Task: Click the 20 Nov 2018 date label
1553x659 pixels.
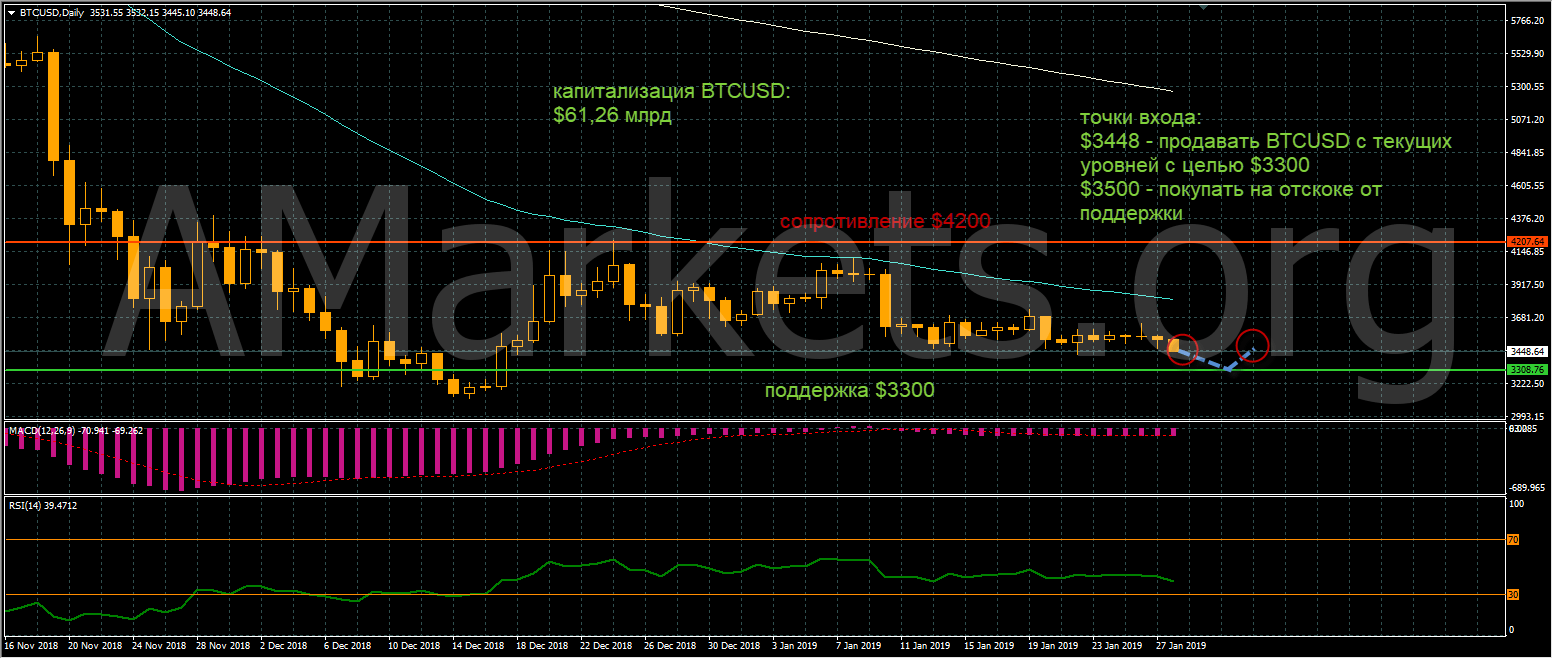Action: tap(97, 647)
